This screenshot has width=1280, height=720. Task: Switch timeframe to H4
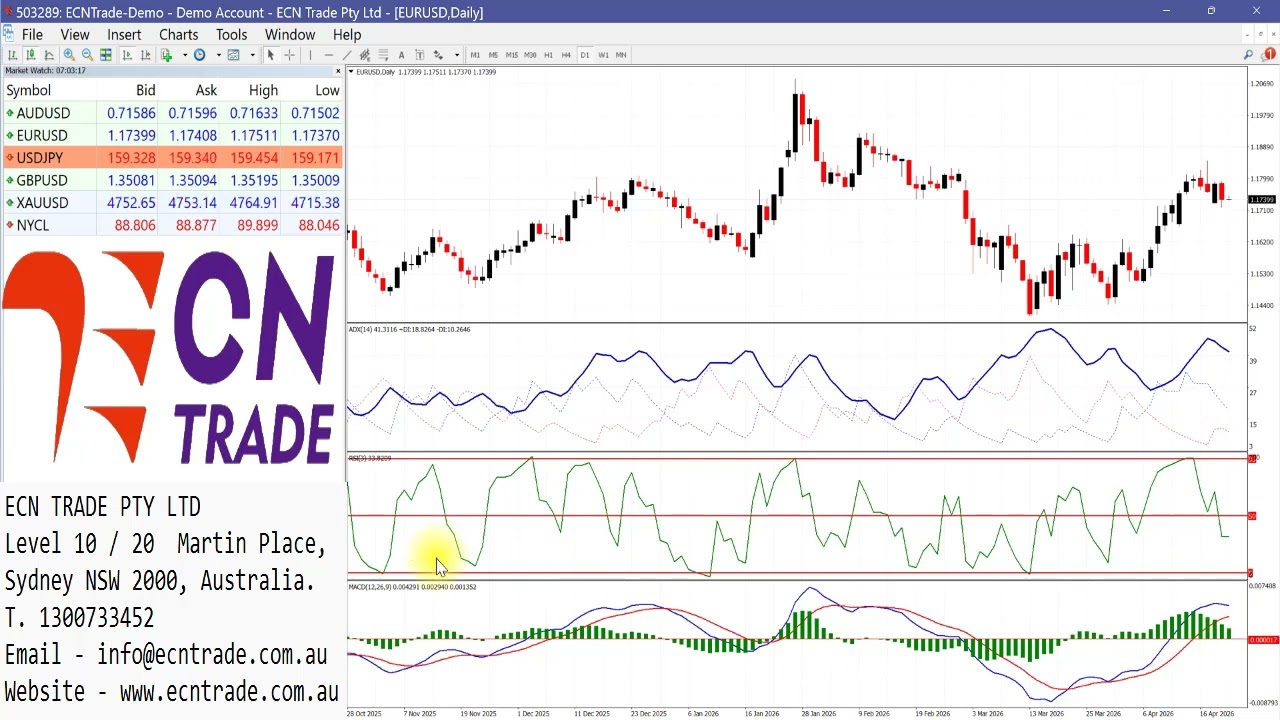pos(566,55)
